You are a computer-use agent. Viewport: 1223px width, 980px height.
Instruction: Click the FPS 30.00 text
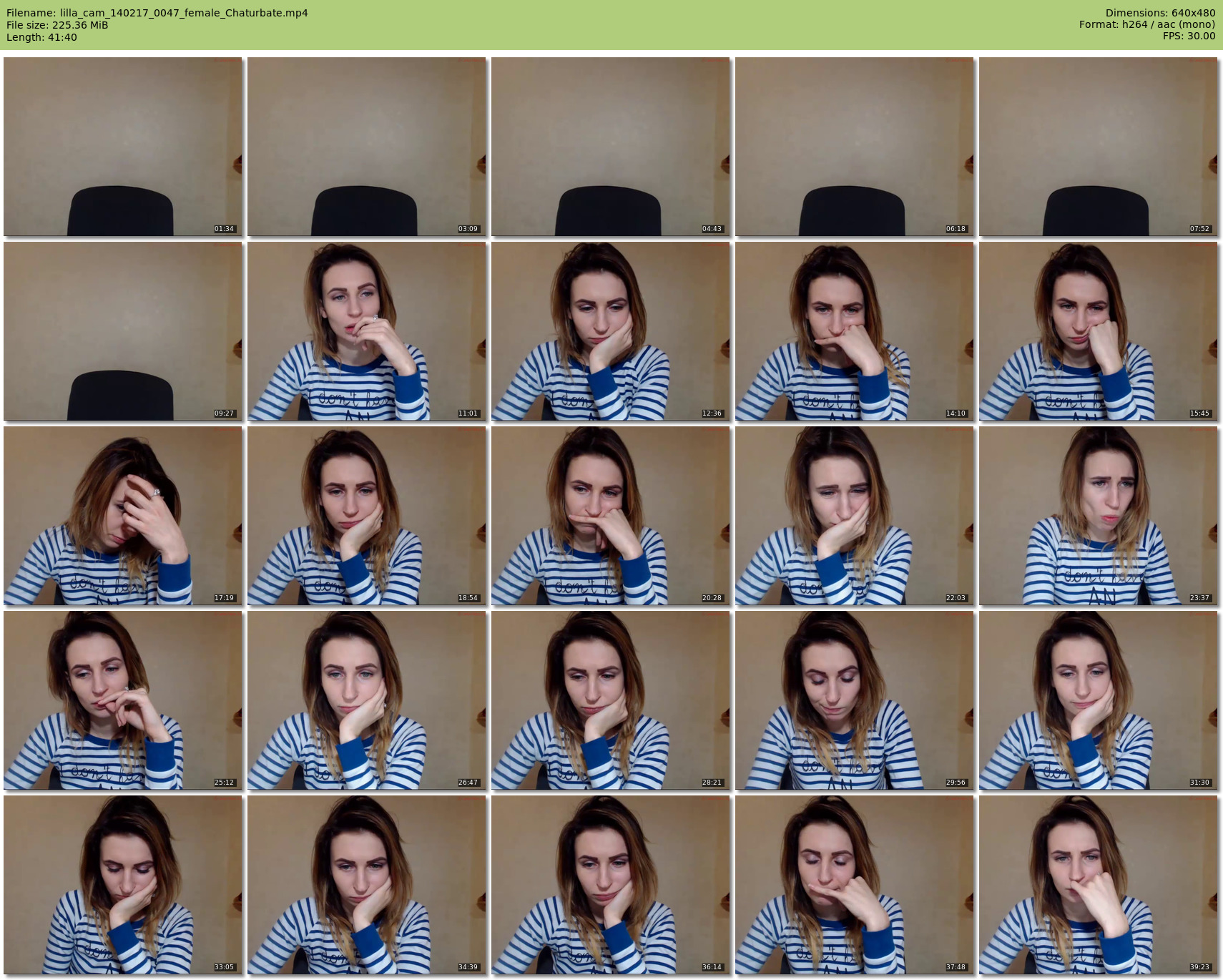1189,36
